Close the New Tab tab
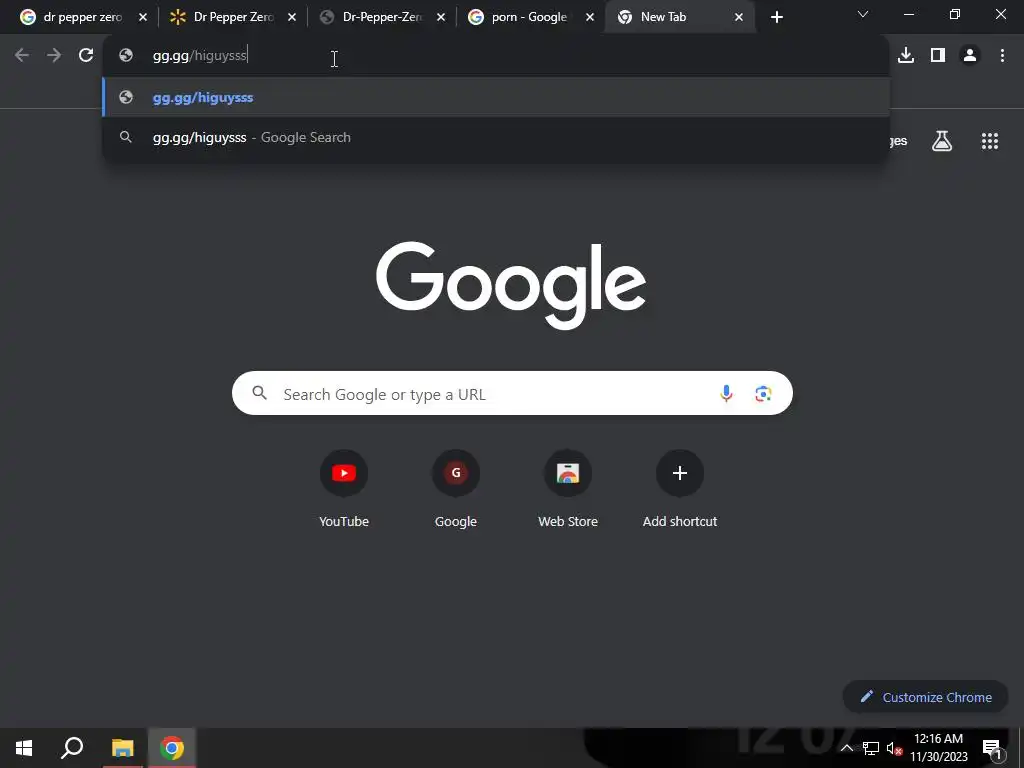1024x768 pixels. tap(739, 18)
